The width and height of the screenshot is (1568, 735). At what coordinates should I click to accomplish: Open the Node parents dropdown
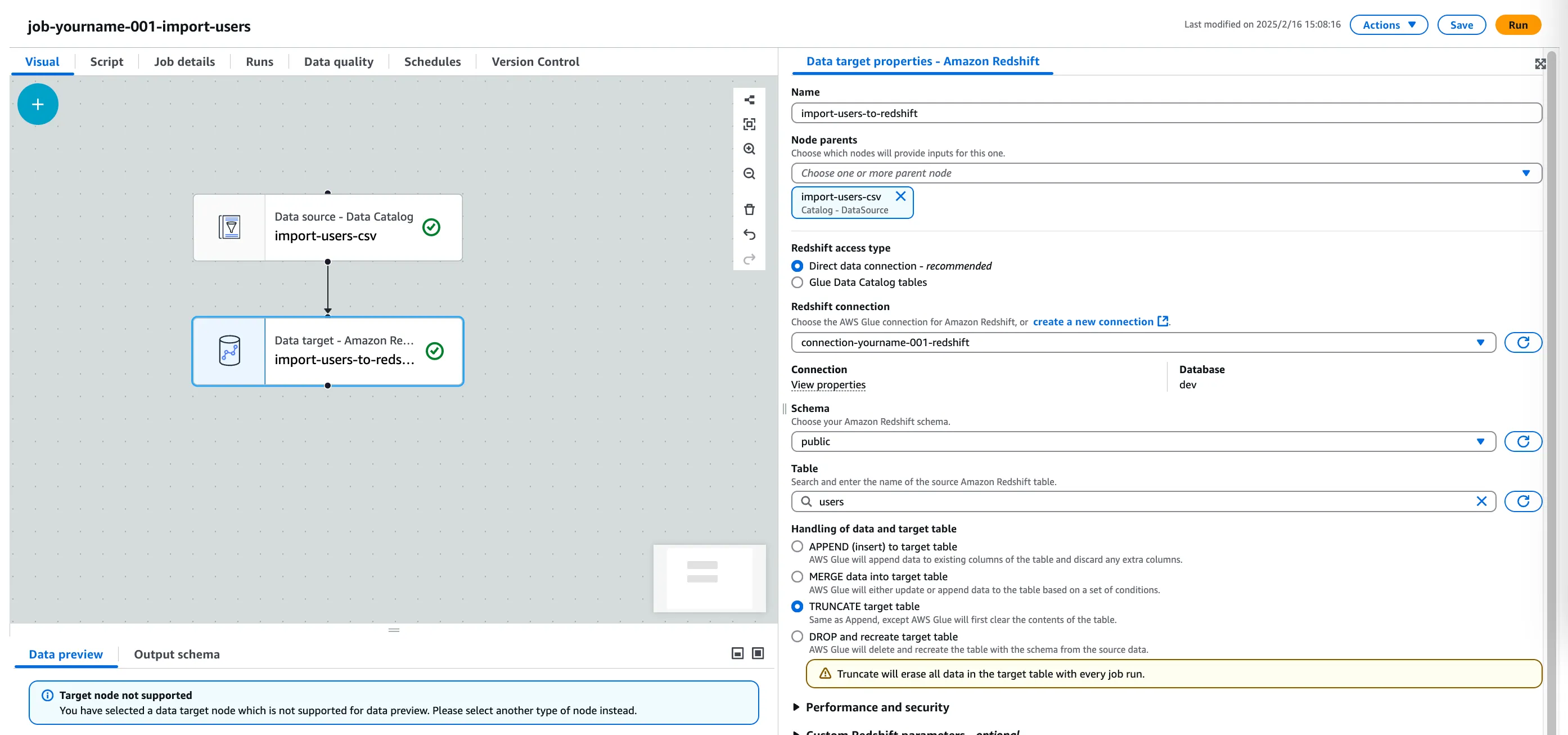(1166, 173)
